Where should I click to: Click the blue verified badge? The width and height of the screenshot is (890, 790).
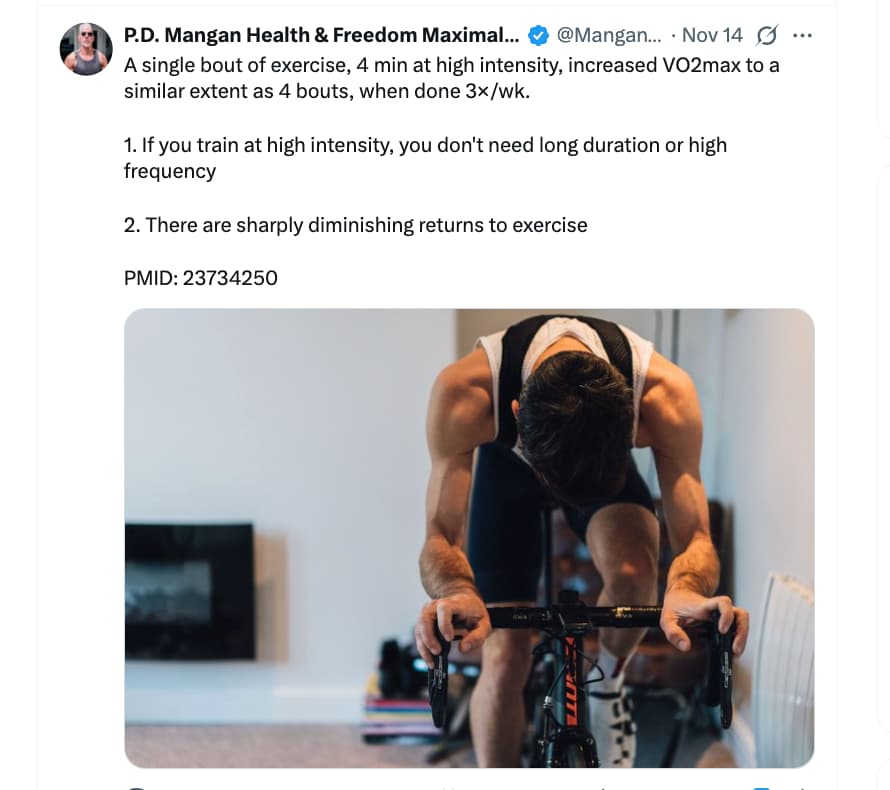[x=538, y=36]
